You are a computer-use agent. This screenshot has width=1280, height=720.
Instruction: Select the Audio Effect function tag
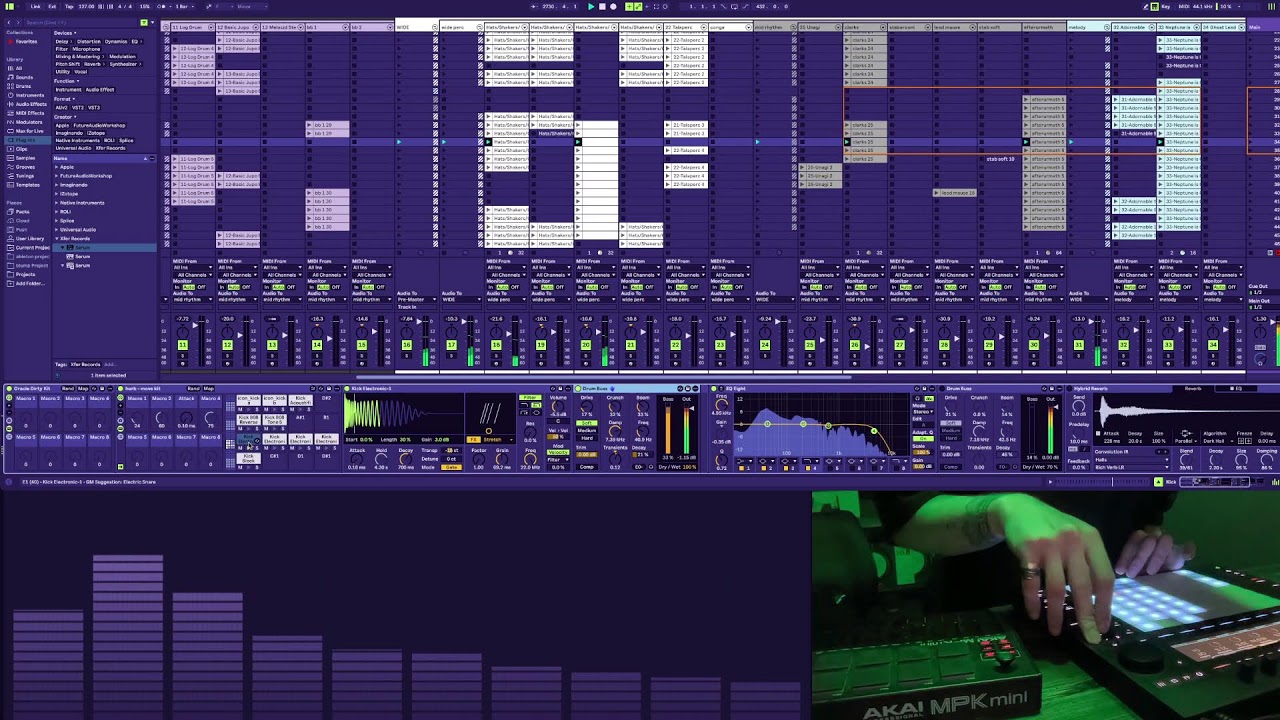click(x=99, y=90)
